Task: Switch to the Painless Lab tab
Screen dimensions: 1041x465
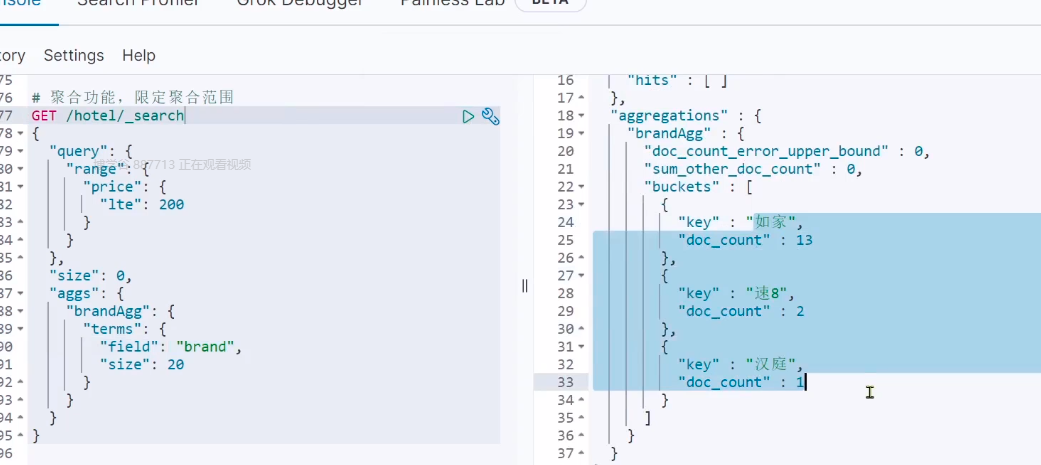Action: pos(452,3)
